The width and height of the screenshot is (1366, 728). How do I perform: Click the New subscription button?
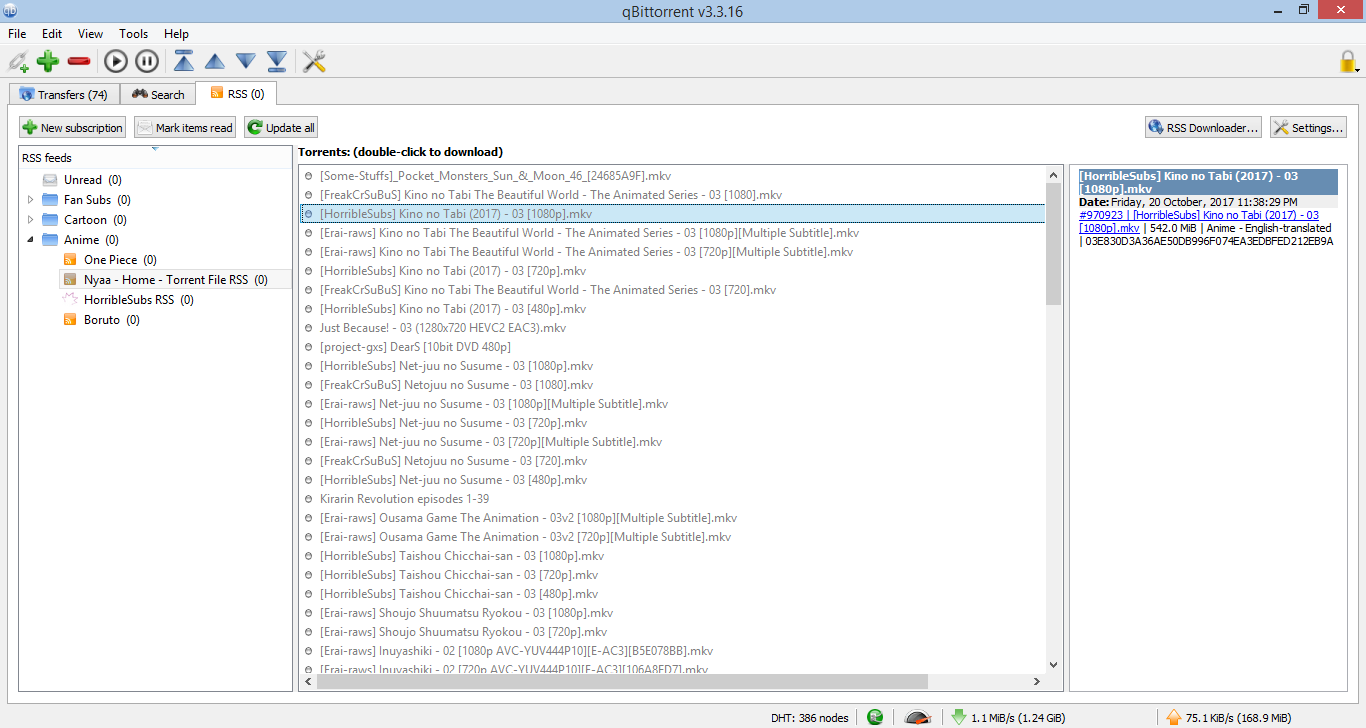click(x=72, y=128)
